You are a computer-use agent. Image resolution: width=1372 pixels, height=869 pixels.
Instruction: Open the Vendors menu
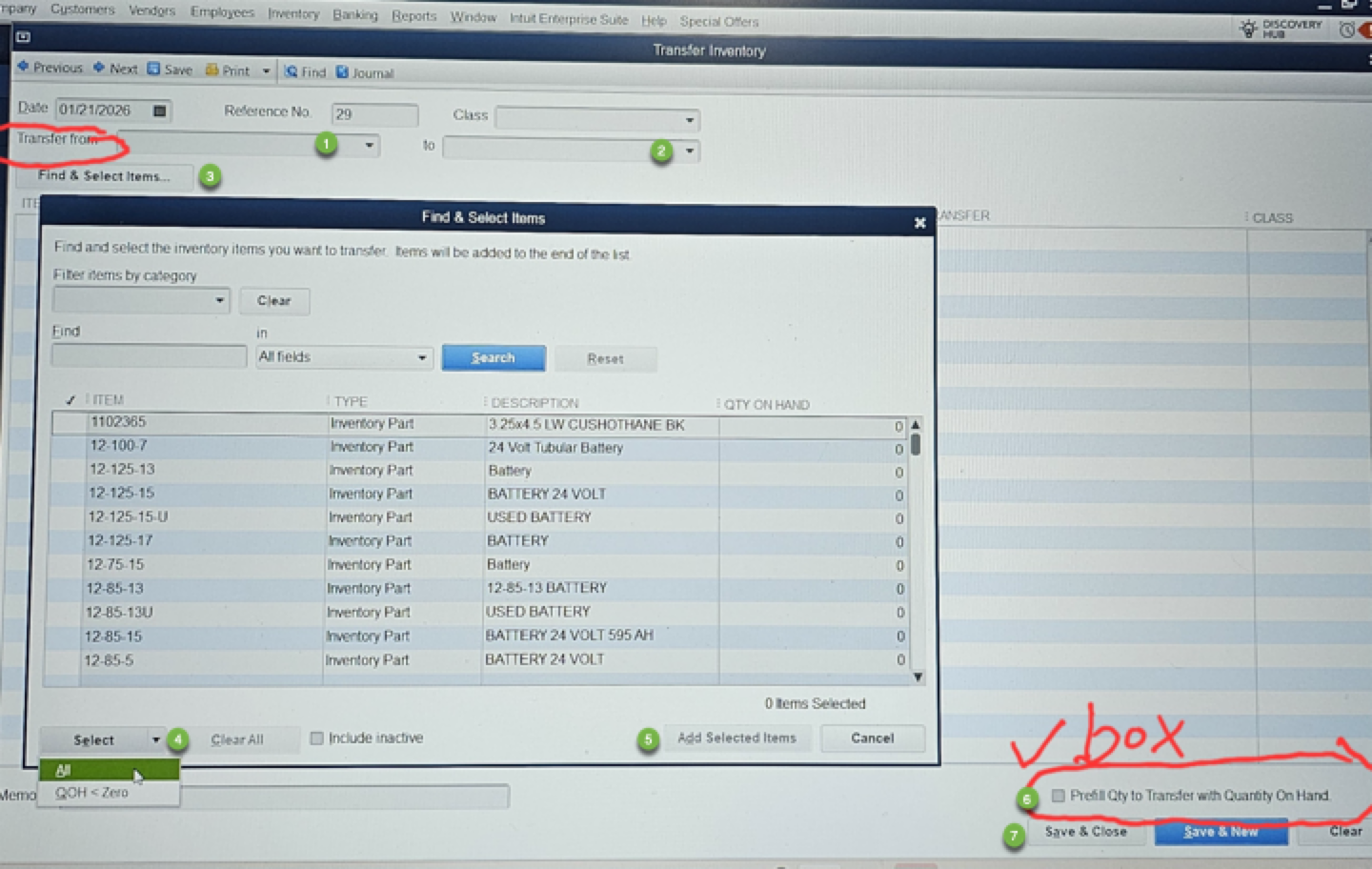[x=152, y=11]
